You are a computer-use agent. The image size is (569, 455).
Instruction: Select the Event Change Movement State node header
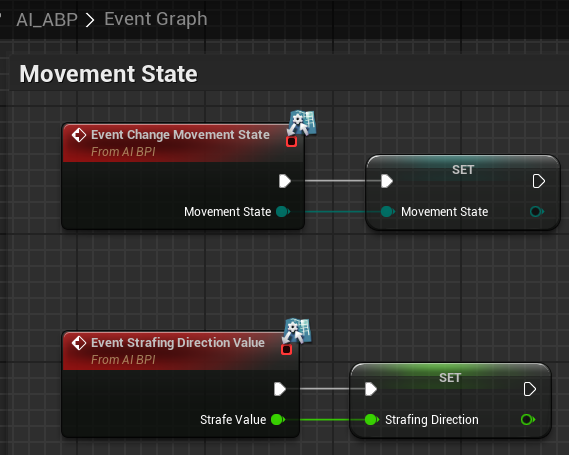click(183, 143)
